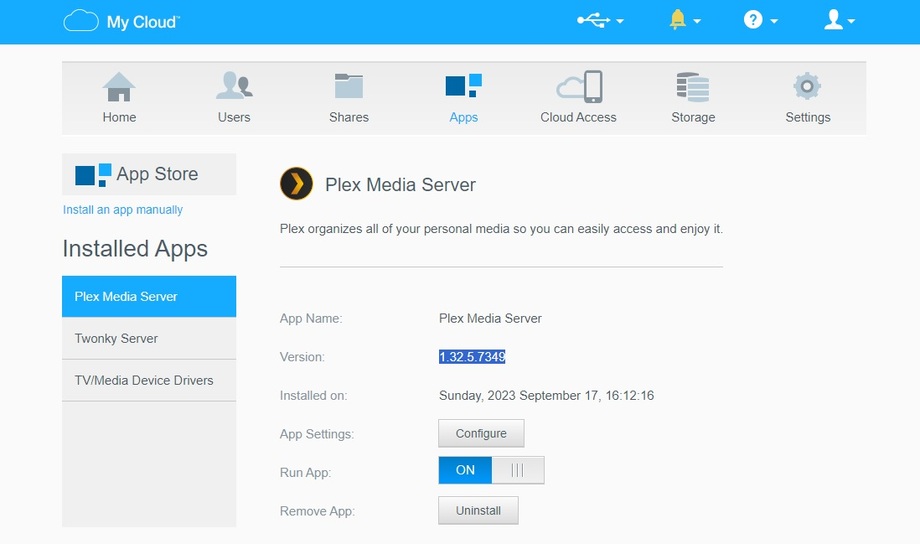920x544 pixels.
Task: Select Twonky Server in installed apps
Action: point(149,339)
